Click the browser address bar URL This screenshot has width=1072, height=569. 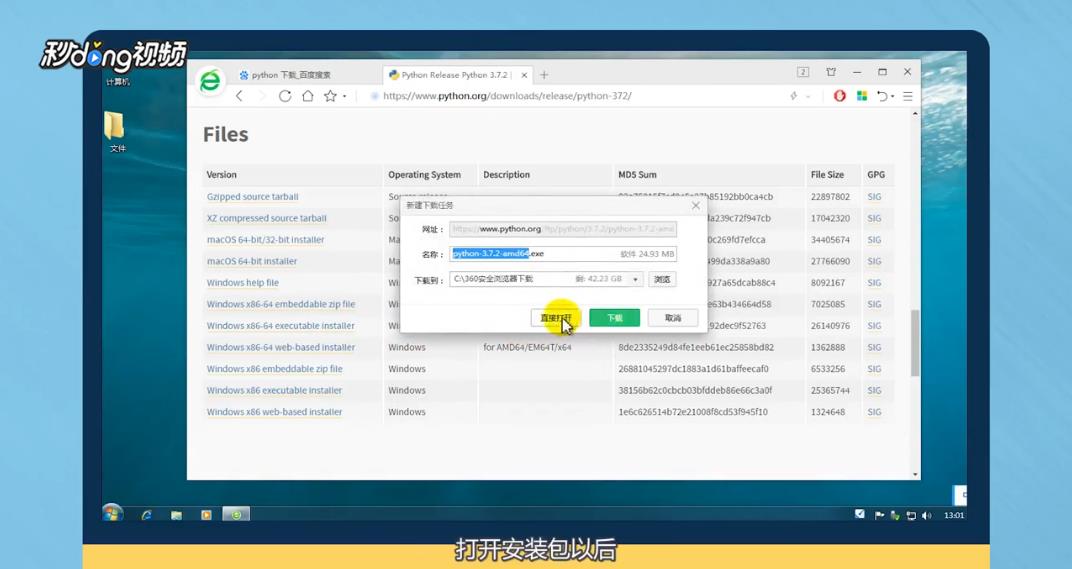coord(507,96)
